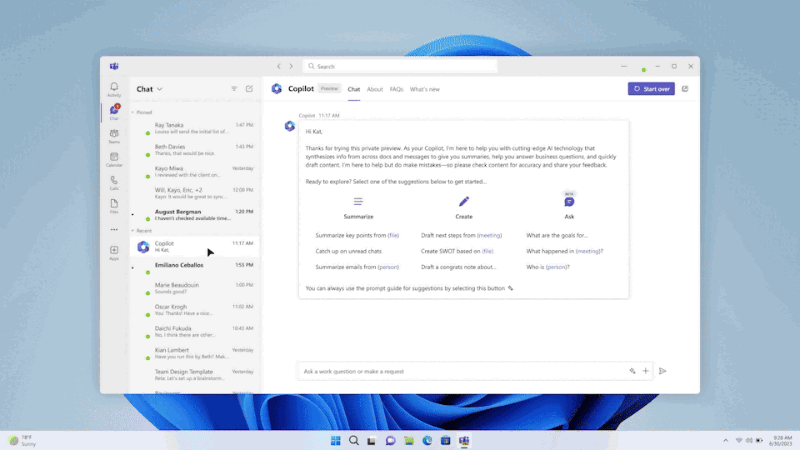Click the Teams logo in title bar
Image resolution: width=800 pixels, height=450 pixels.
pyautogui.click(x=114, y=66)
